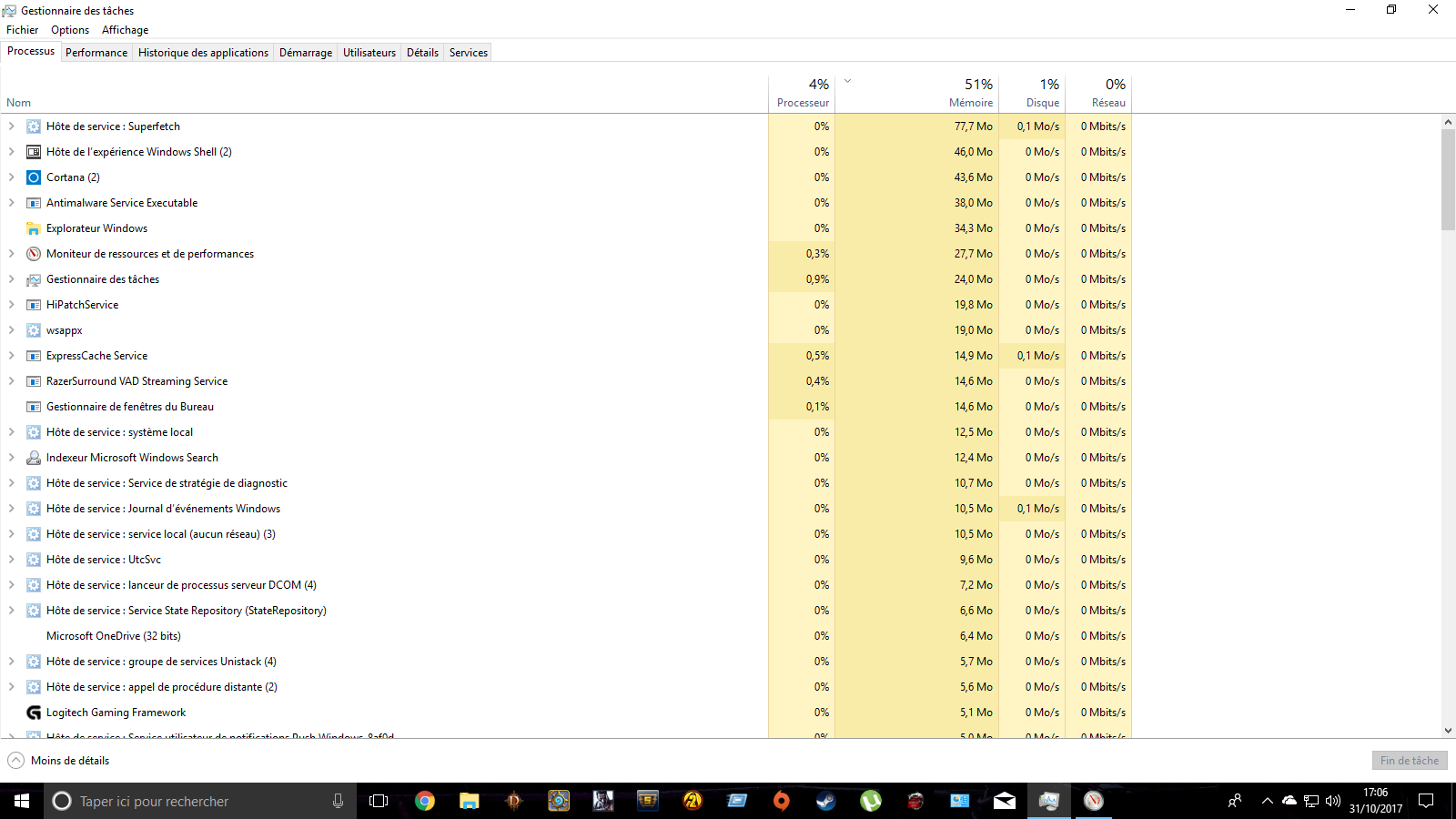Open µTorrent from the taskbar
1456x819 pixels.
871,801
